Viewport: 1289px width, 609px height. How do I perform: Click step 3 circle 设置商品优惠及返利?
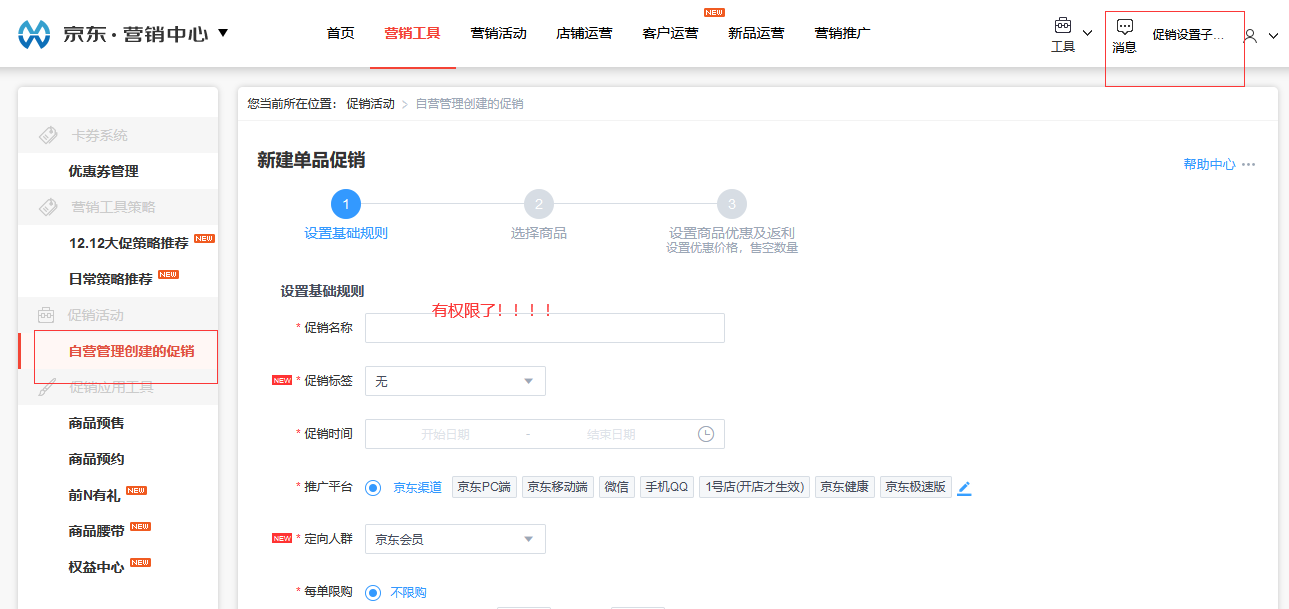pyautogui.click(x=731, y=205)
